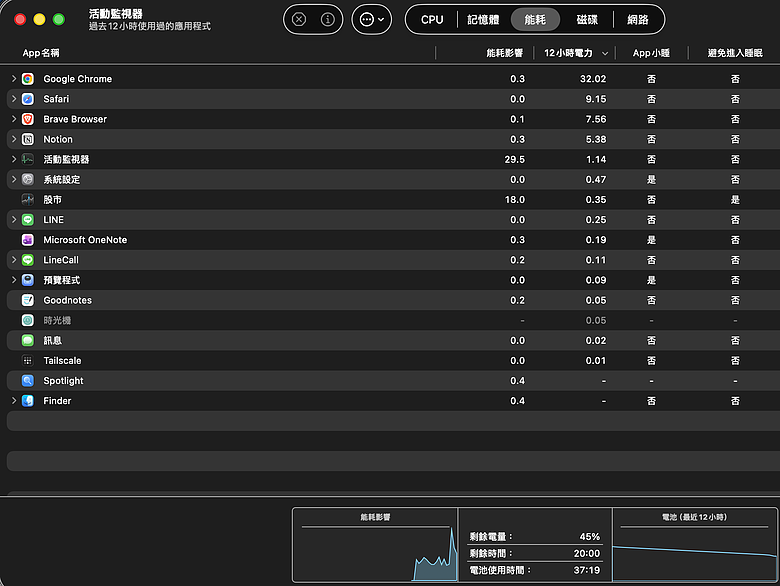This screenshot has width=780, height=586.
Task: Click the 預覽程式 preview icon
Action: 28,280
